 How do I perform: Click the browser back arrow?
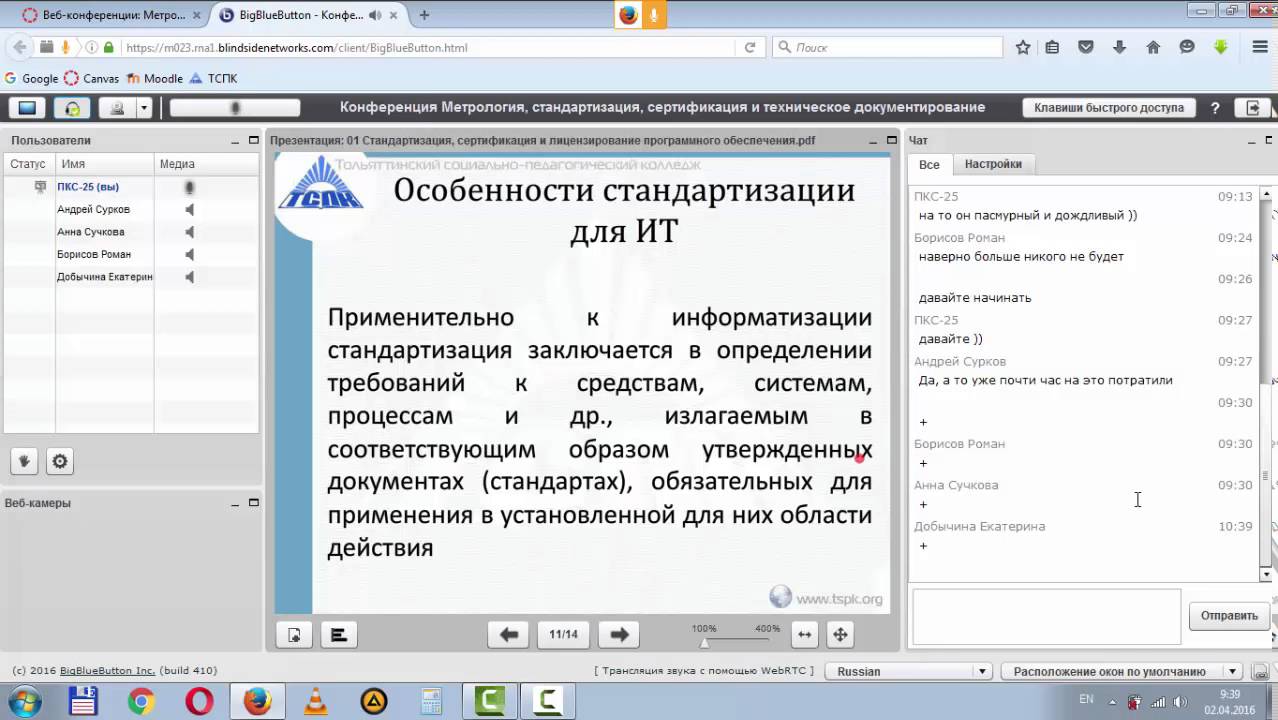18,47
